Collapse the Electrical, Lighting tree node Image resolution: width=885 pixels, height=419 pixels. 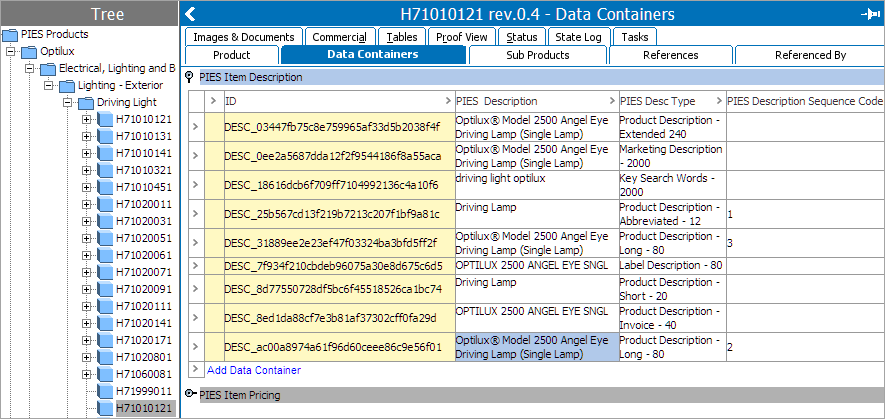click(x=30, y=69)
